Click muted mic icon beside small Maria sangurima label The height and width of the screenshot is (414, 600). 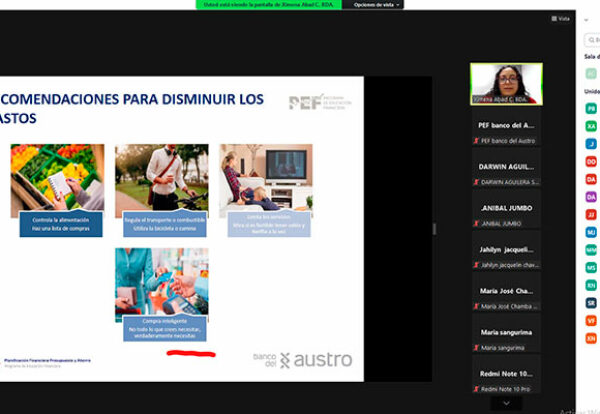(476, 348)
